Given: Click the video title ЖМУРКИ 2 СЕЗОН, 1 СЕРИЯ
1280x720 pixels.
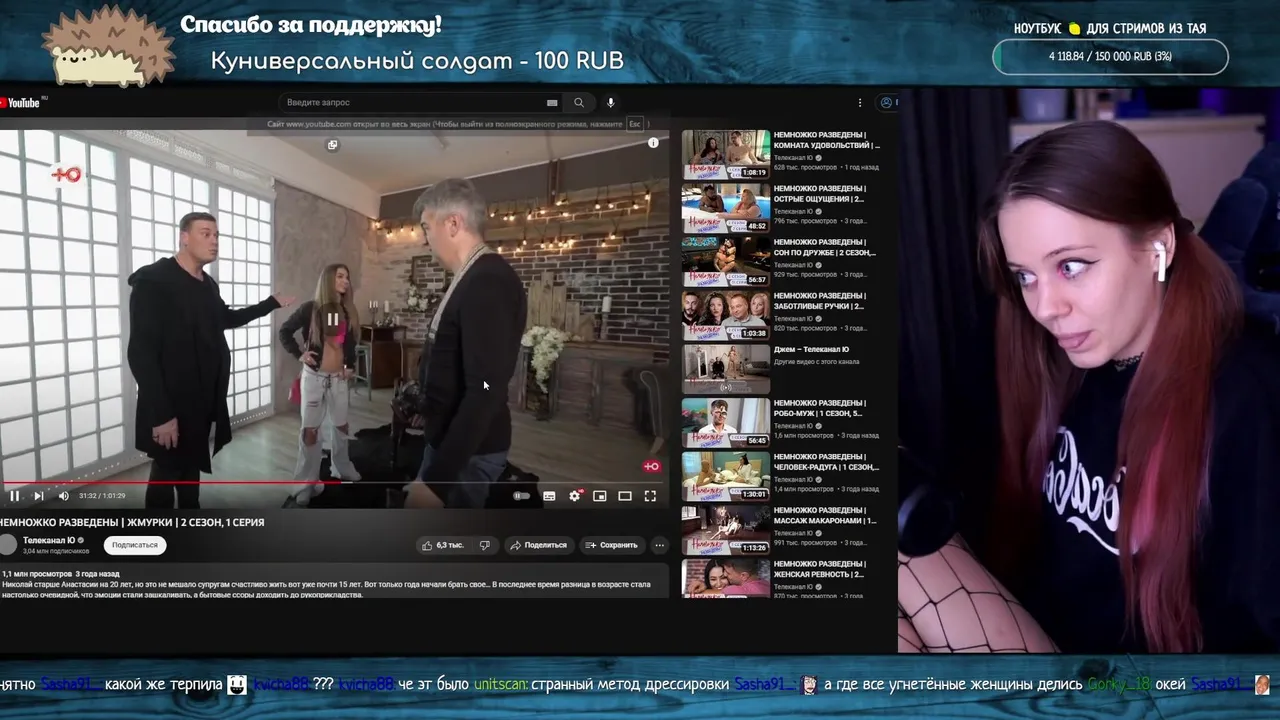Looking at the screenshot, I should point(132,522).
